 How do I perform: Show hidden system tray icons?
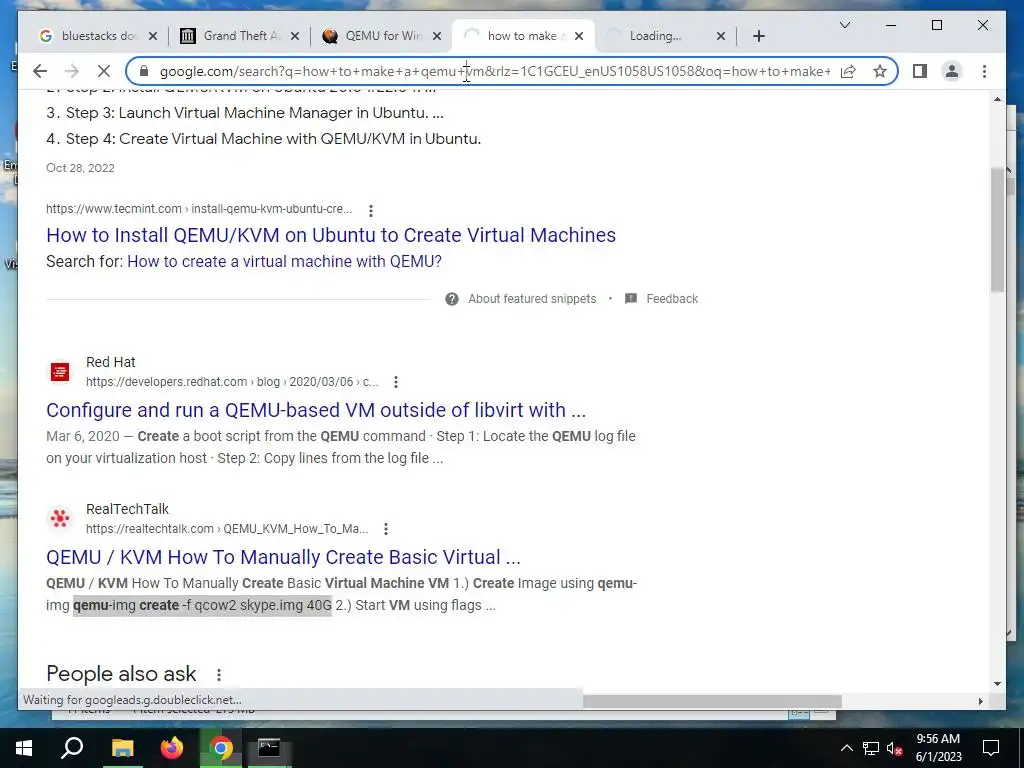coord(846,748)
